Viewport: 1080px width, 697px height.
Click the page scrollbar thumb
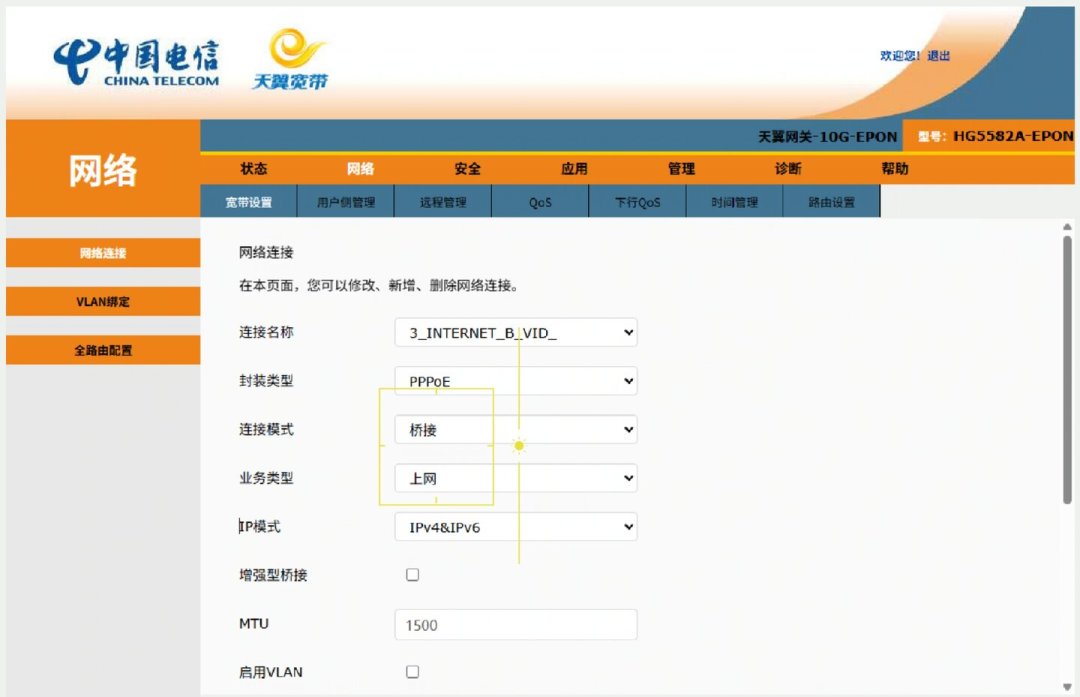point(1067,370)
